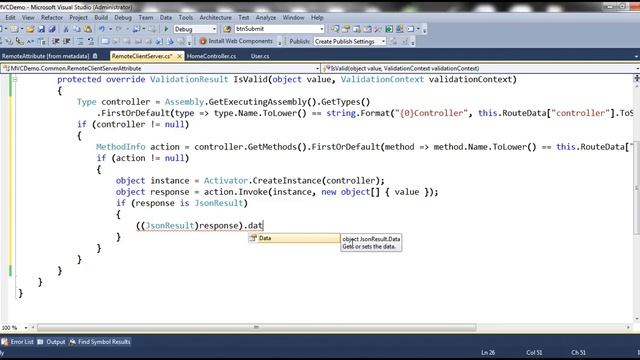Open Solution Explorer toolbar icon
Screen dimensions: 640x360
point(335,29)
